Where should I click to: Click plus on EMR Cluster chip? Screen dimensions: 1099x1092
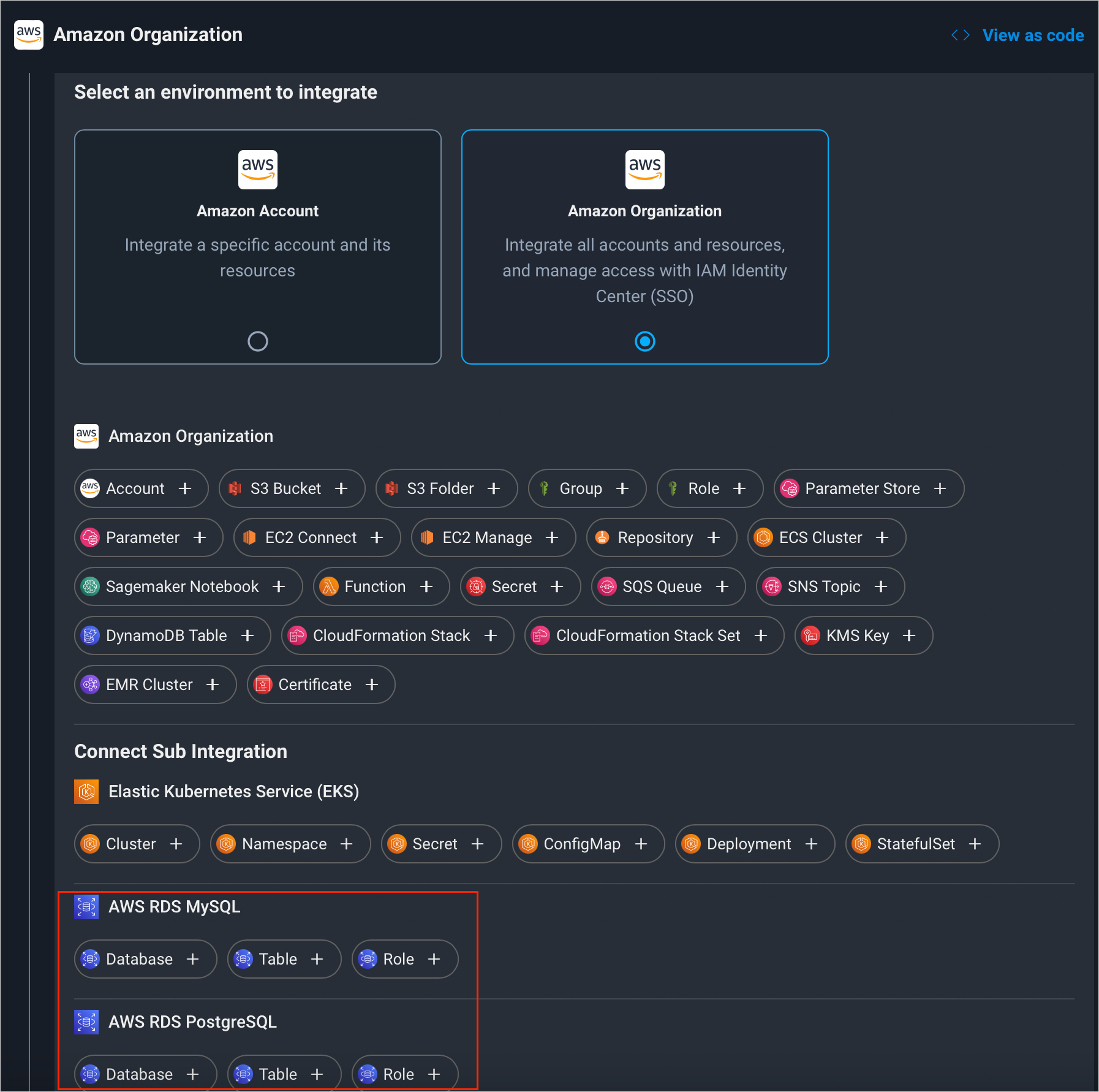click(x=213, y=684)
